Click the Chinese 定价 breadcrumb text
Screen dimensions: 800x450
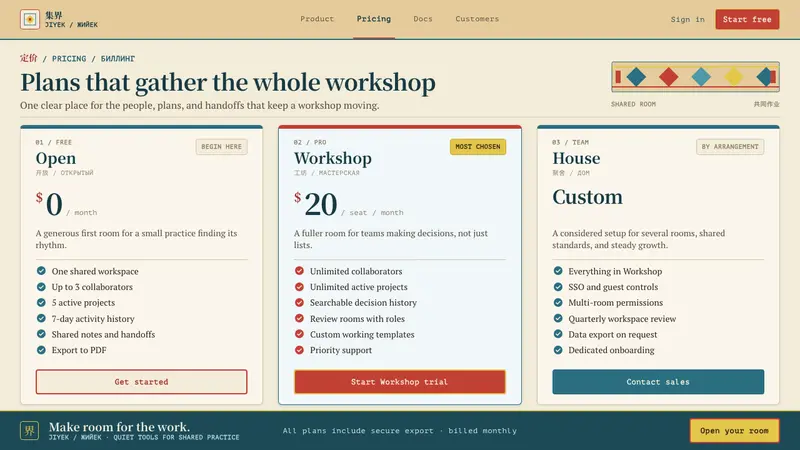[x=29, y=58]
